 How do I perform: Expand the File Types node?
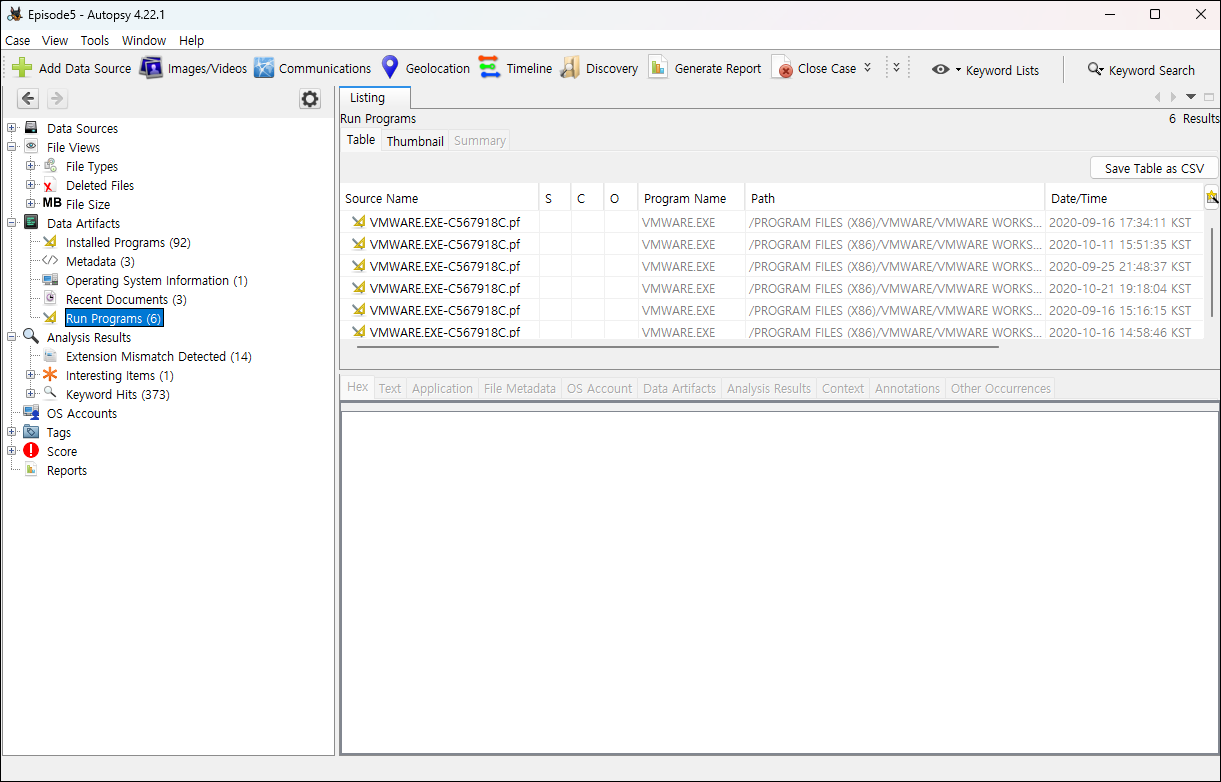point(31,166)
